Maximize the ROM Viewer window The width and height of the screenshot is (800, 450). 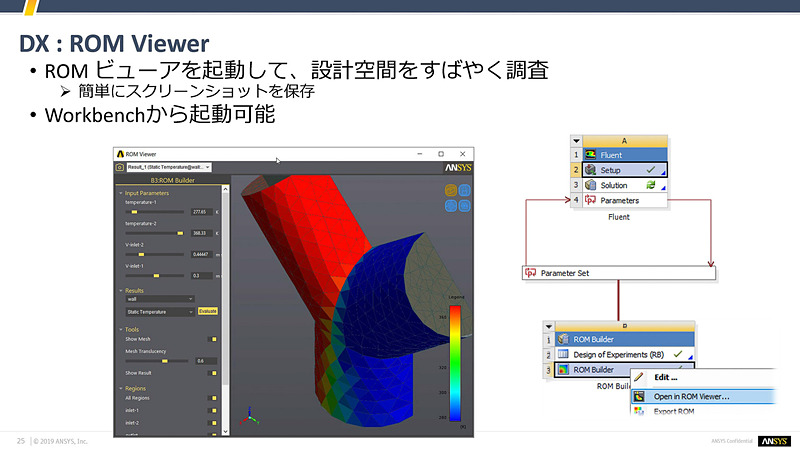441,154
